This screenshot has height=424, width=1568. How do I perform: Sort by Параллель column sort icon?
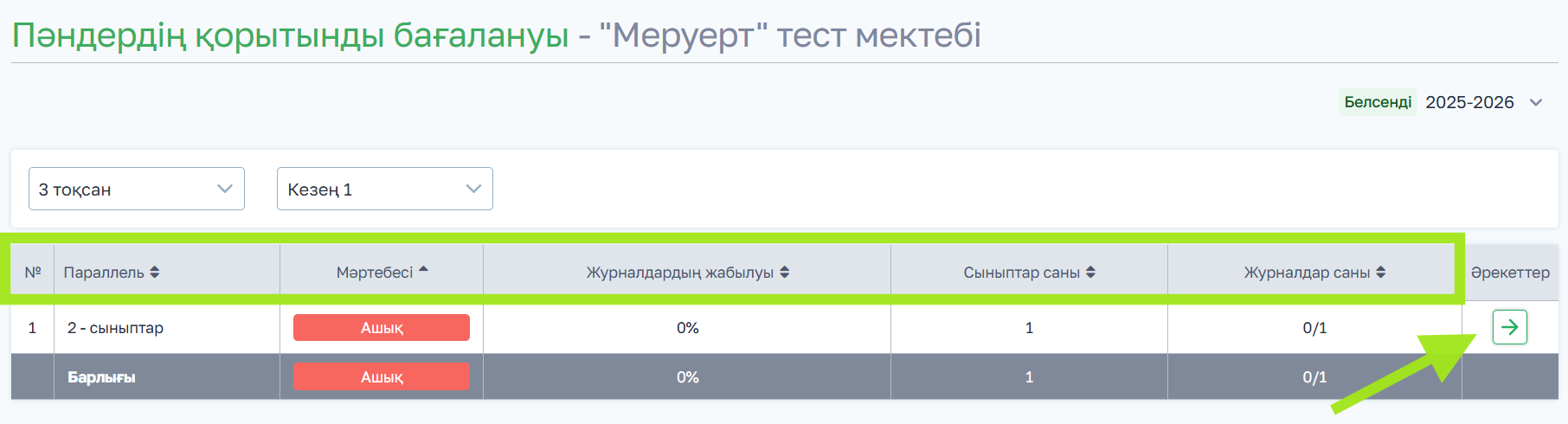155,273
